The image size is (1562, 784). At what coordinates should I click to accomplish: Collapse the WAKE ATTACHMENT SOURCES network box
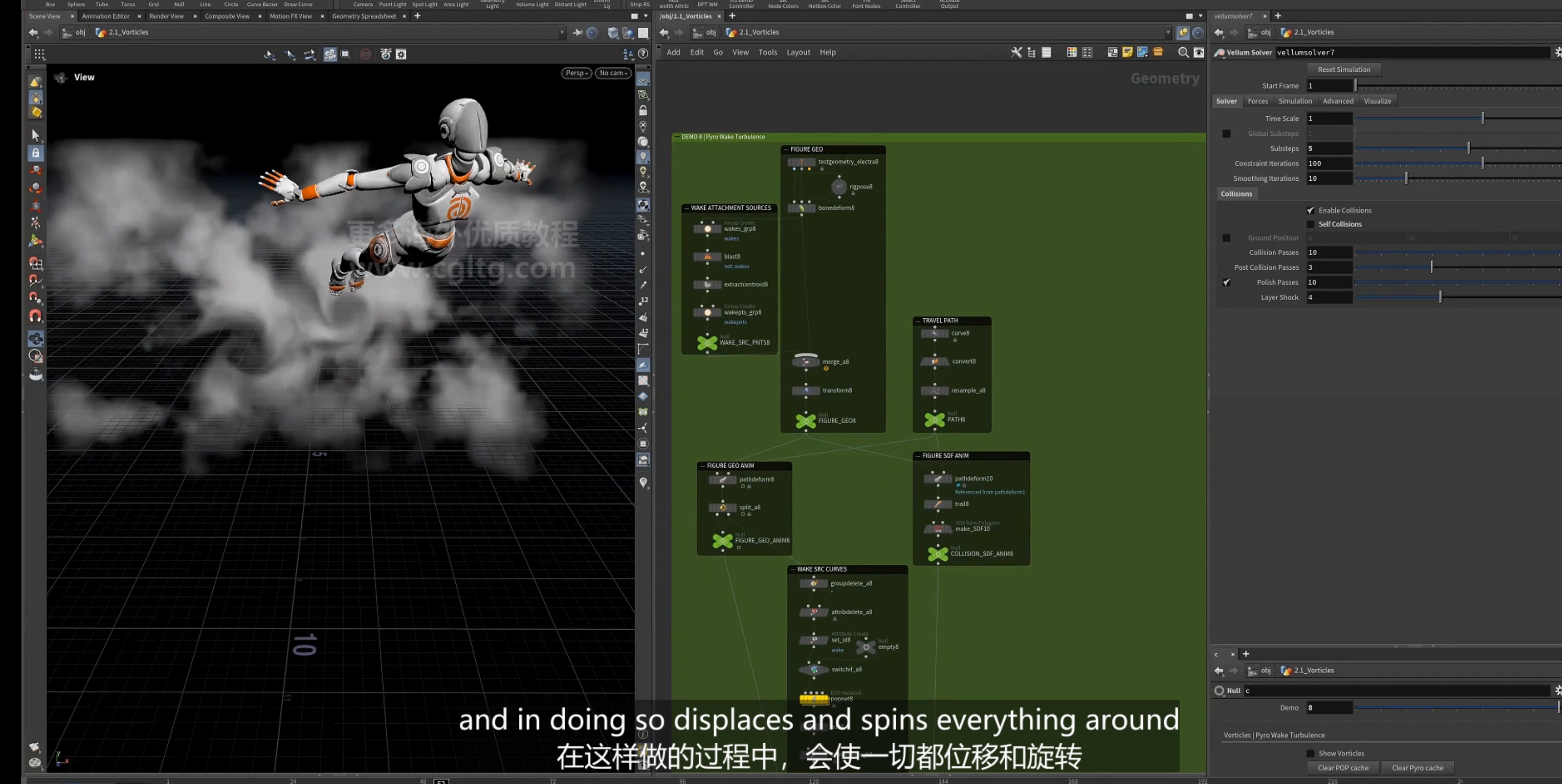point(686,208)
